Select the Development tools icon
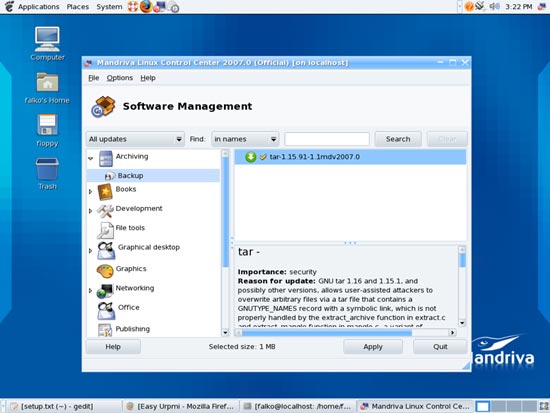 (x=105, y=211)
